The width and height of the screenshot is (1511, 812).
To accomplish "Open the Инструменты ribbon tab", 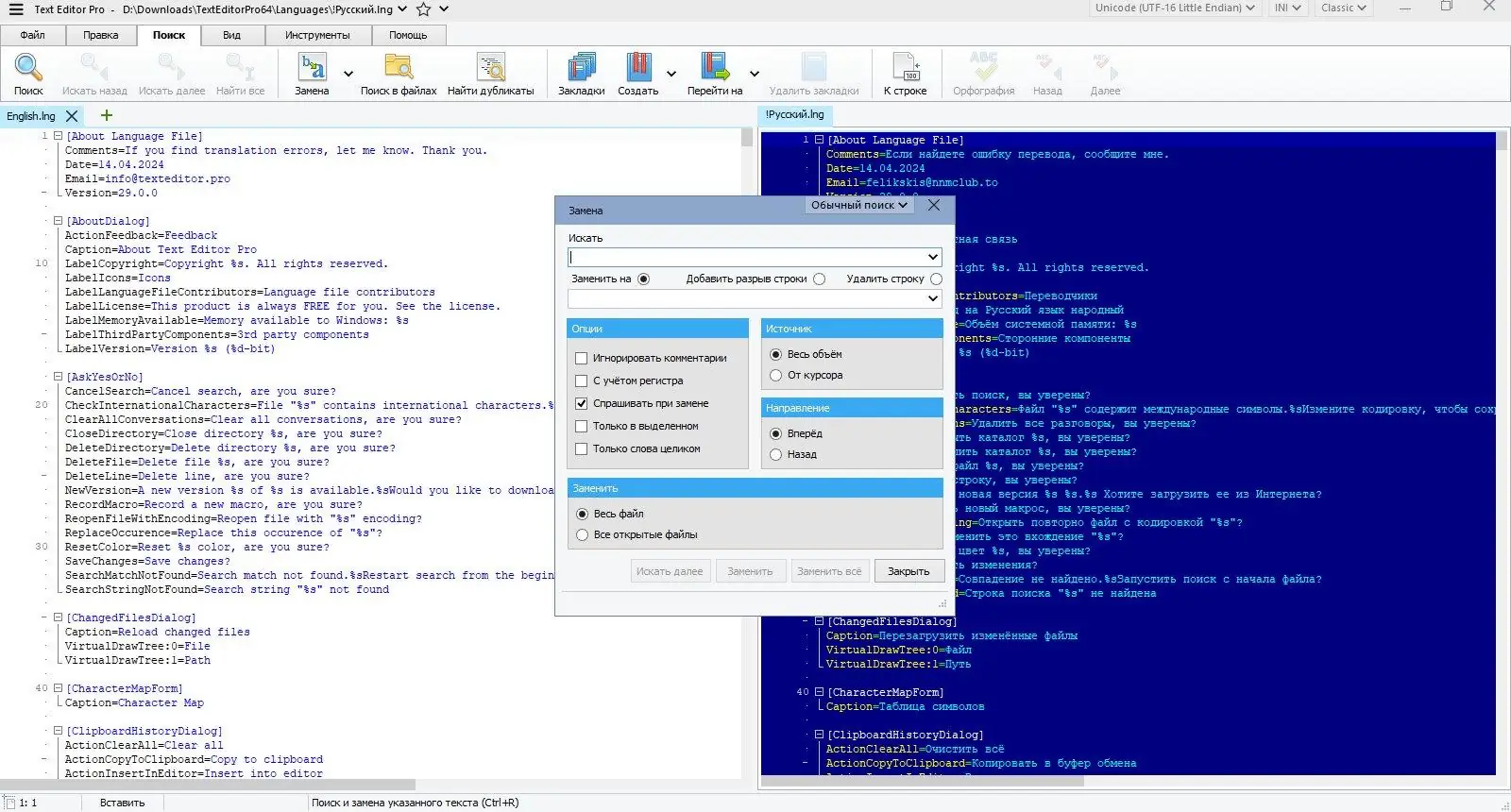I will [x=317, y=35].
